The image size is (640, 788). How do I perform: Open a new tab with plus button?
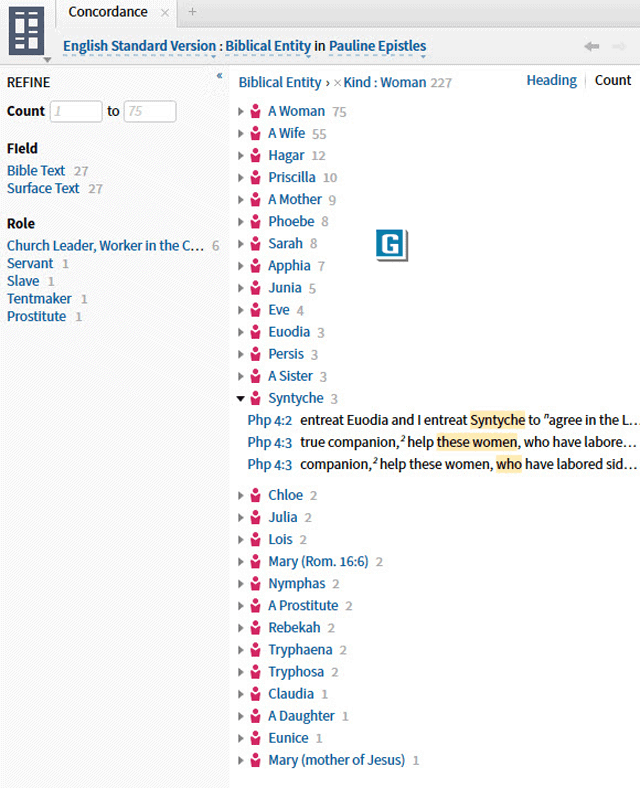(x=192, y=12)
